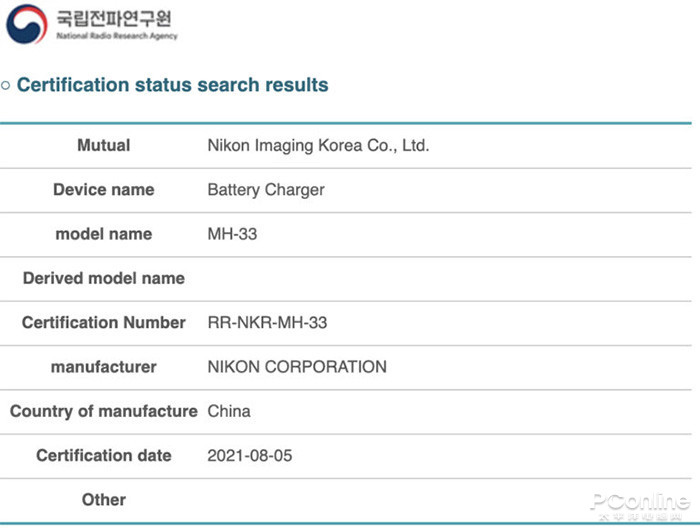
Task: Select the NIKON CORPORATION value
Action: [297, 367]
